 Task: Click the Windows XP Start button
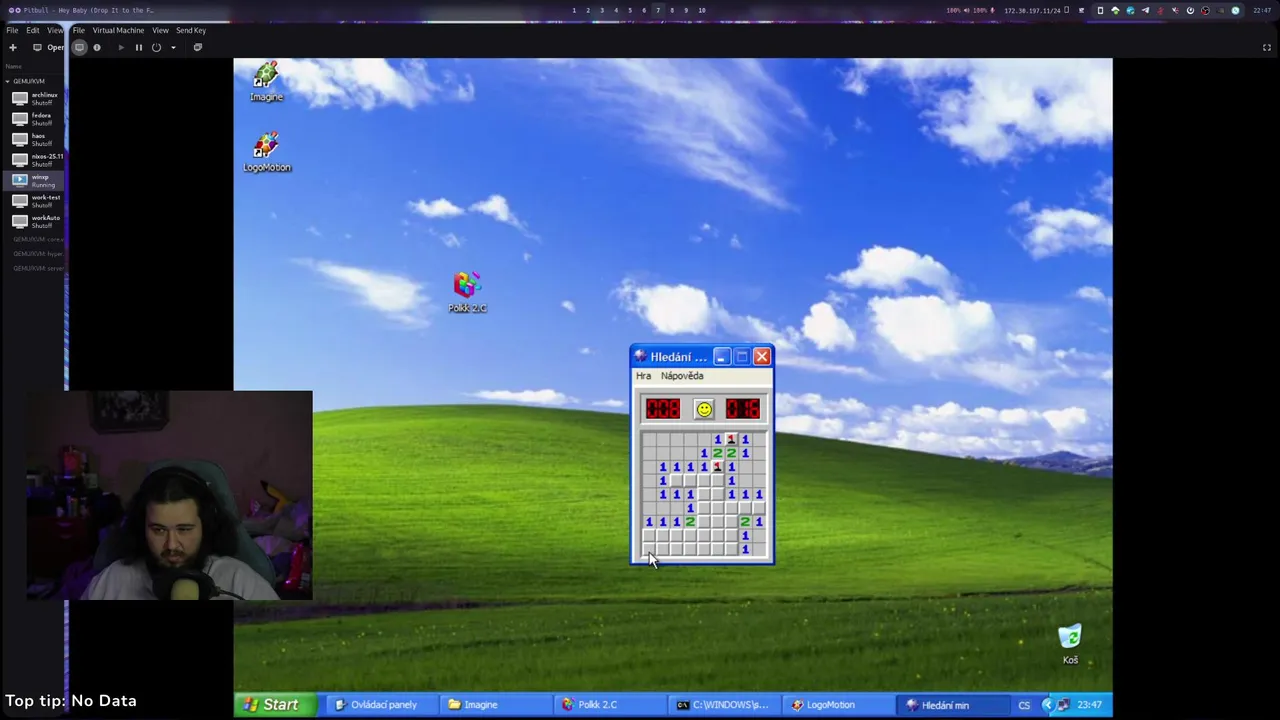point(273,705)
